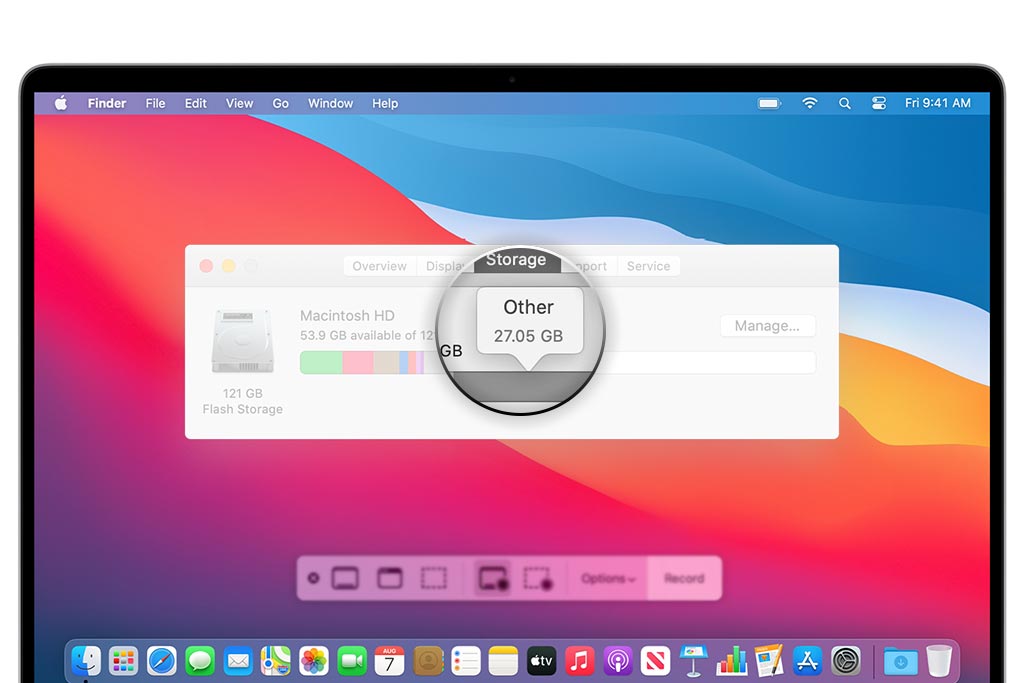Select Capture Selected Portion in screenshot toolbar
The height and width of the screenshot is (683, 1024).
tap(434, 579)
